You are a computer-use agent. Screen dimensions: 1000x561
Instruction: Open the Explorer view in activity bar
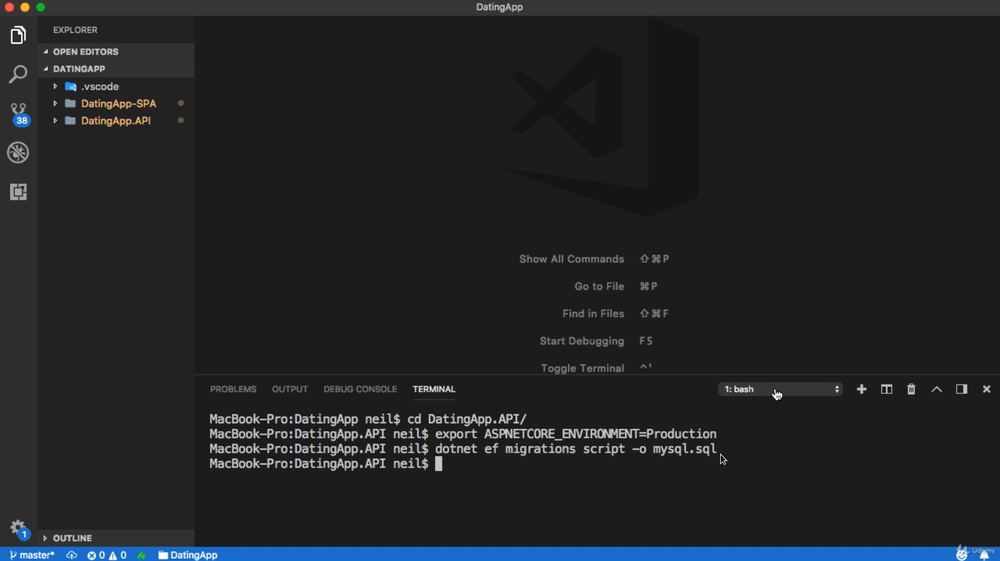point(18,35)
